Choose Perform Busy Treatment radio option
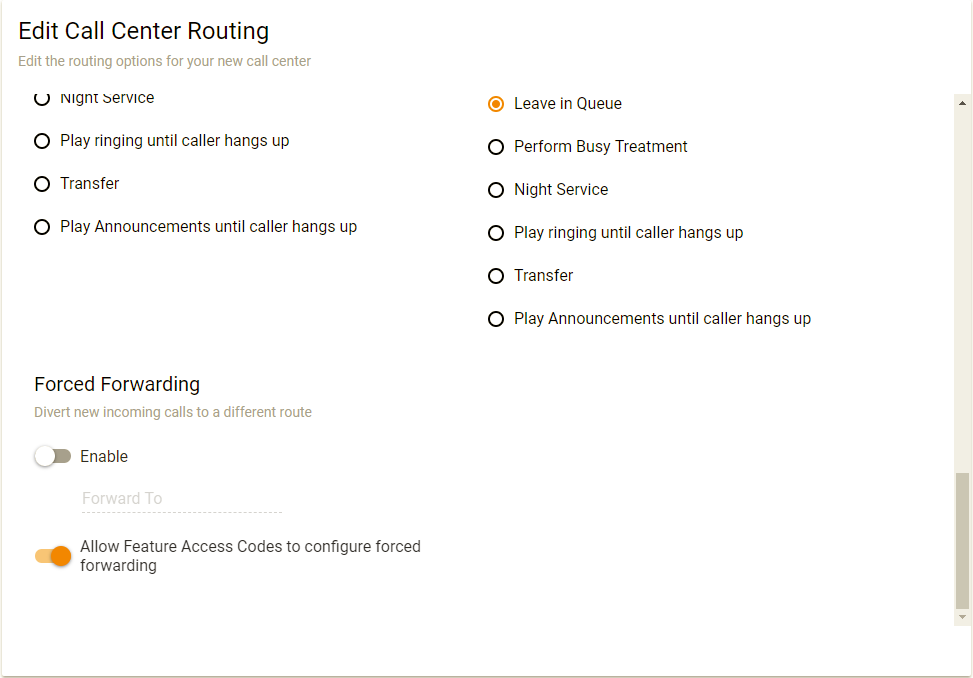 point(496,147)
